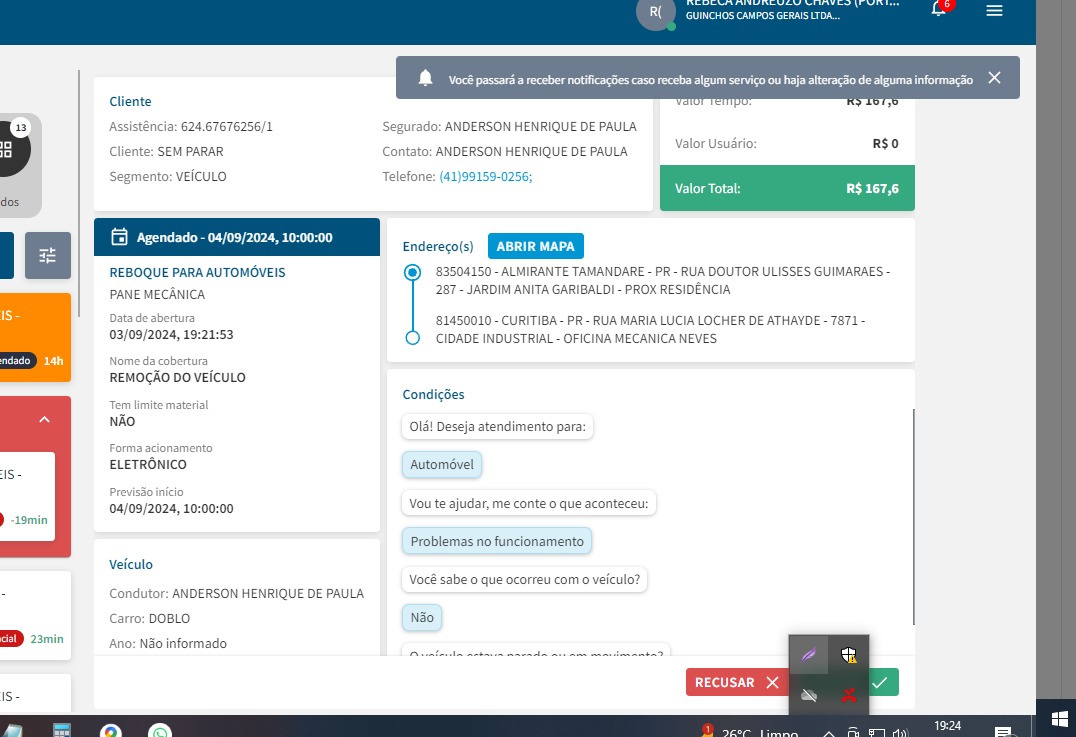Collapse the hidden tray icons arrow
The width and height of the screenshot is (1076, 737).
click(829, 733)
